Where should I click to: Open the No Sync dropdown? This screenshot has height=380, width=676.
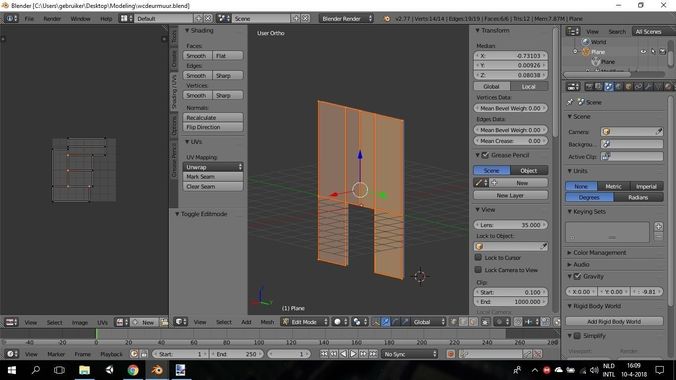410,354
